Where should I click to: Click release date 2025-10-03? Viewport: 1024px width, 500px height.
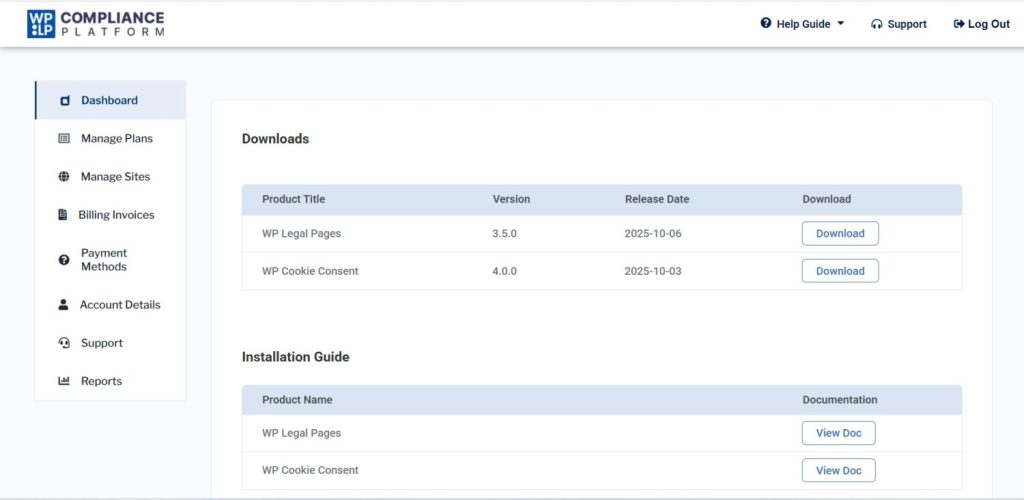click(x=653, y=271)
